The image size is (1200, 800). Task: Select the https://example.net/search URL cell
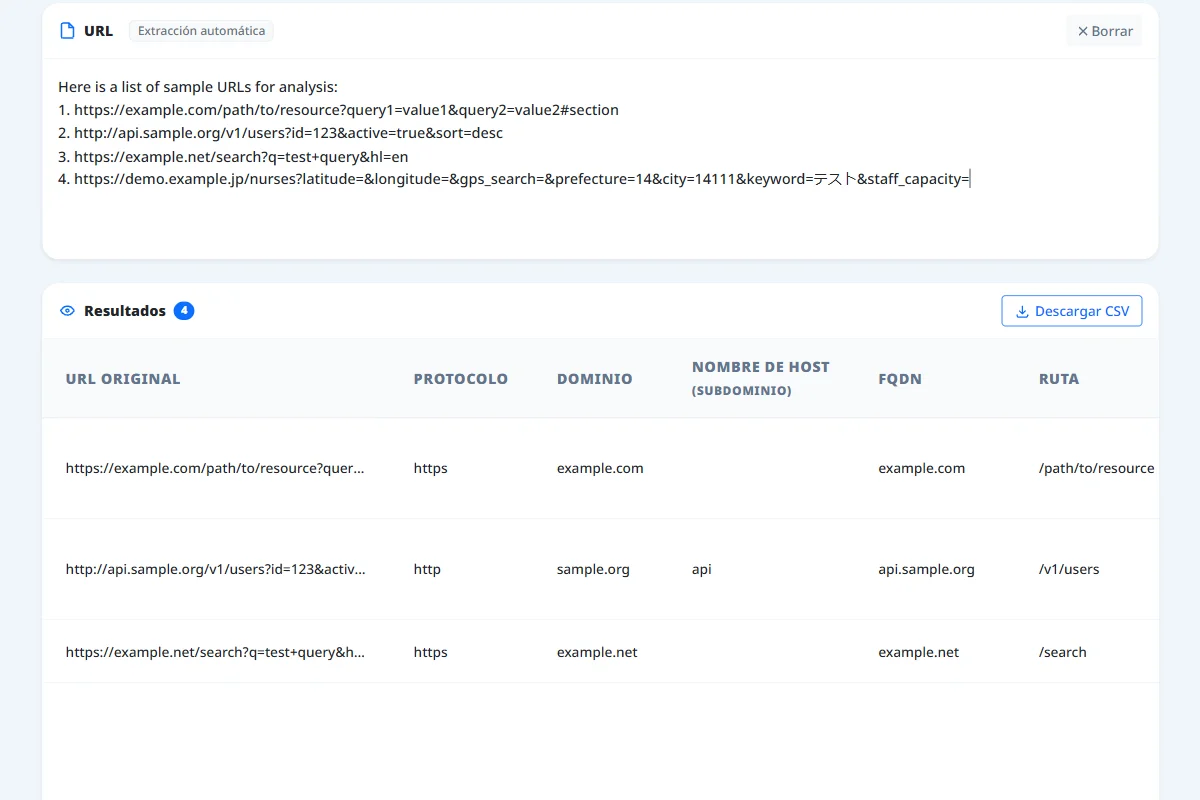pos(215,652)
